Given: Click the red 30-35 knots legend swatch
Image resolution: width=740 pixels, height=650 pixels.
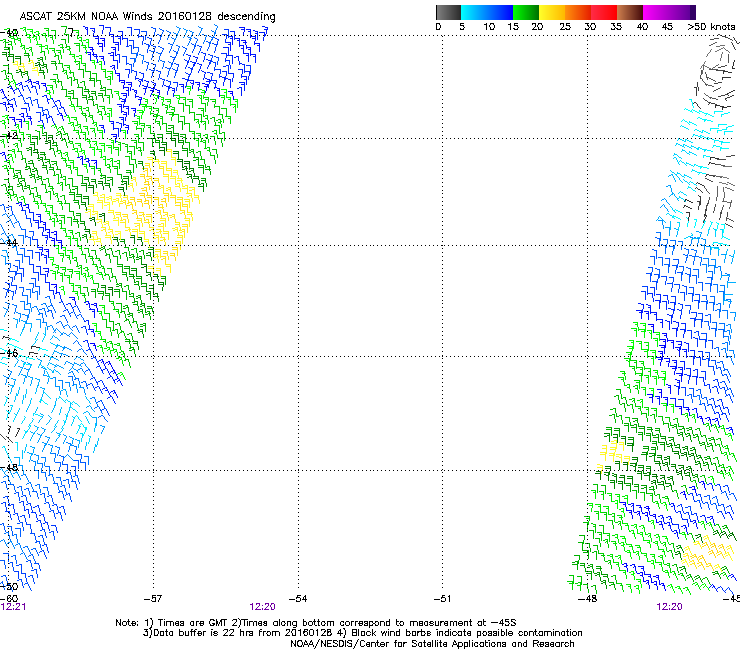Looking at the screenshot, I should 604,12.
